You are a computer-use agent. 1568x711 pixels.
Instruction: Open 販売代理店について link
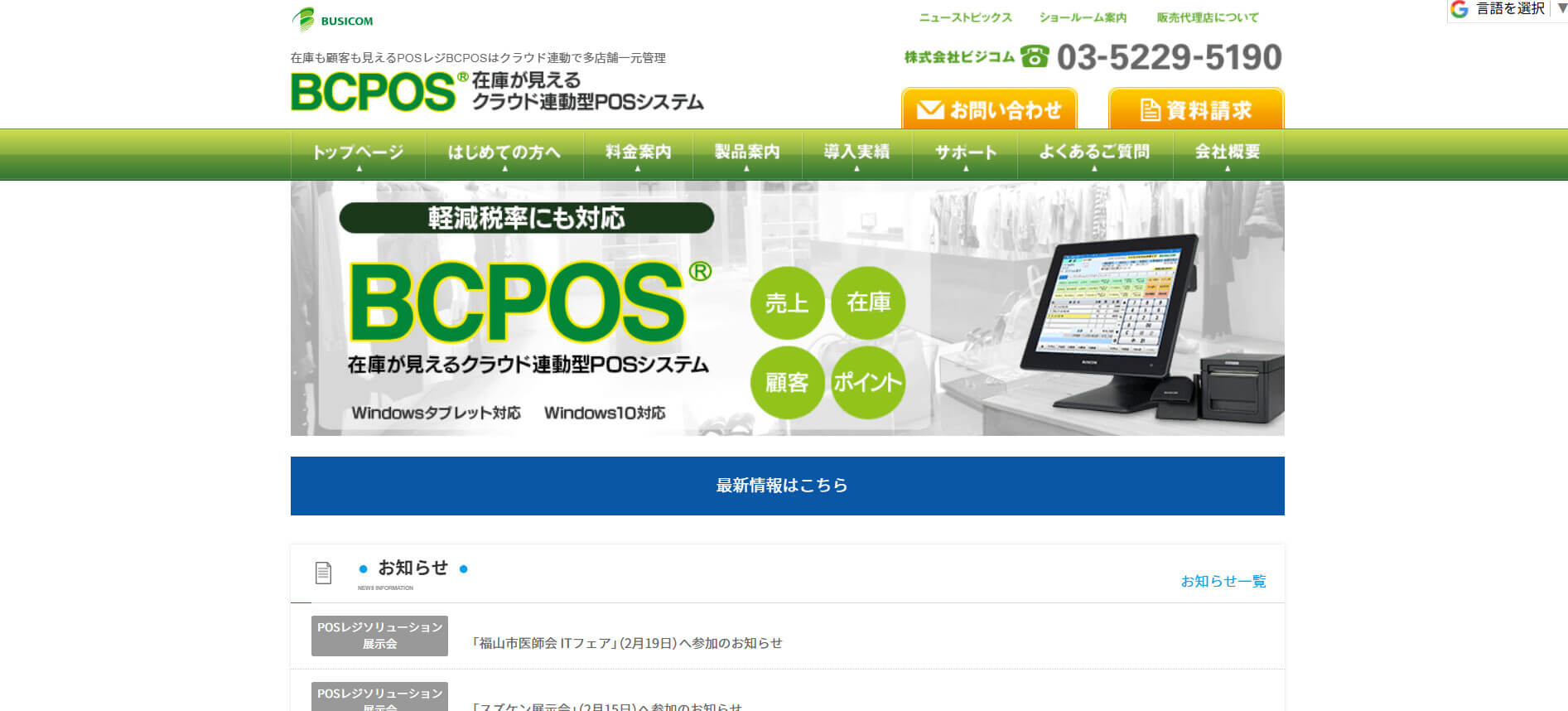1208,17
